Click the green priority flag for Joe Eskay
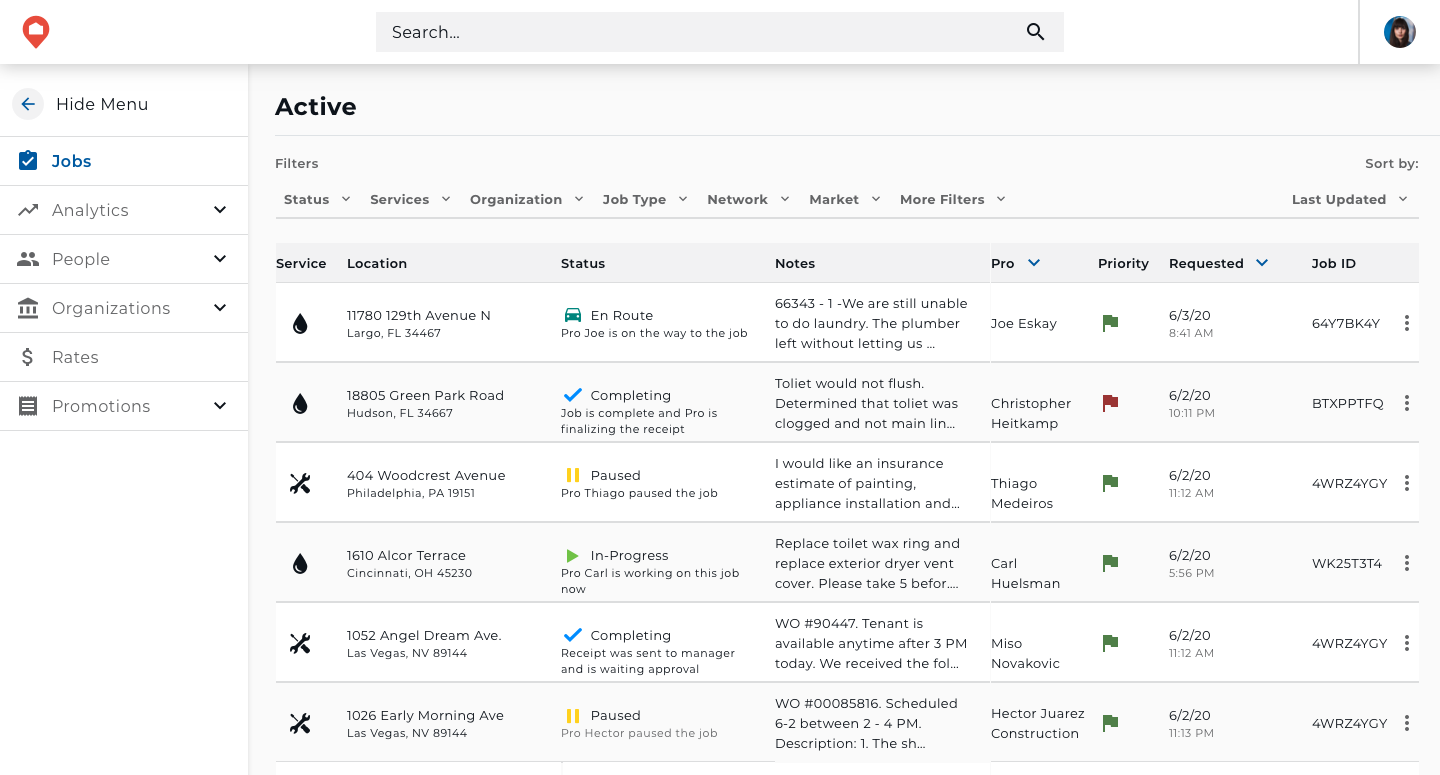The height and width of the screenshot is (775, 1440). point(1110,323)
